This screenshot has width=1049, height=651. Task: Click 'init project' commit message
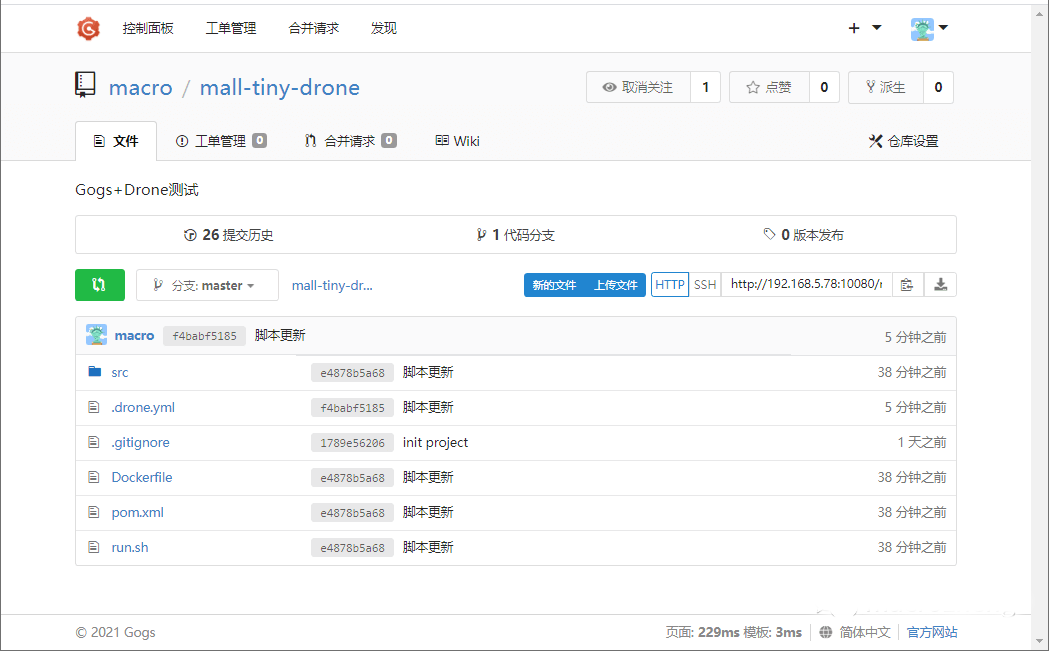tap(436, 442)
